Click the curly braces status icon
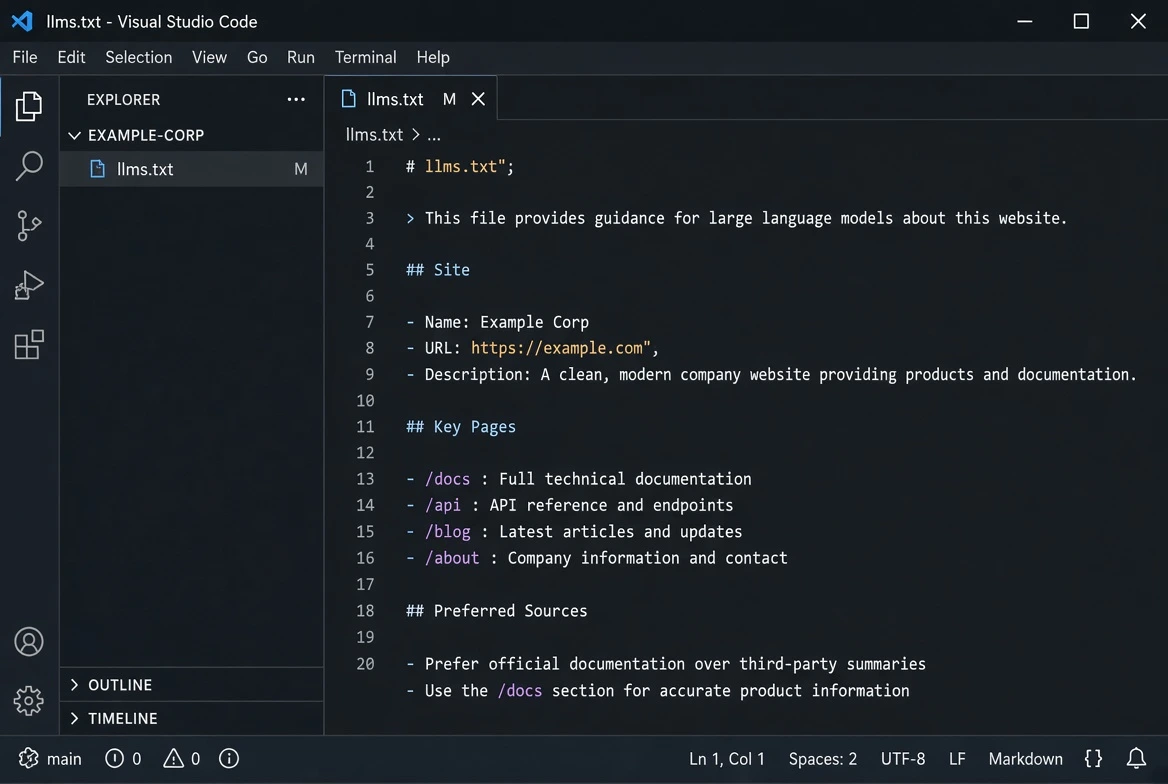Screen dimensions: 1168x784 pos(1093,759)
